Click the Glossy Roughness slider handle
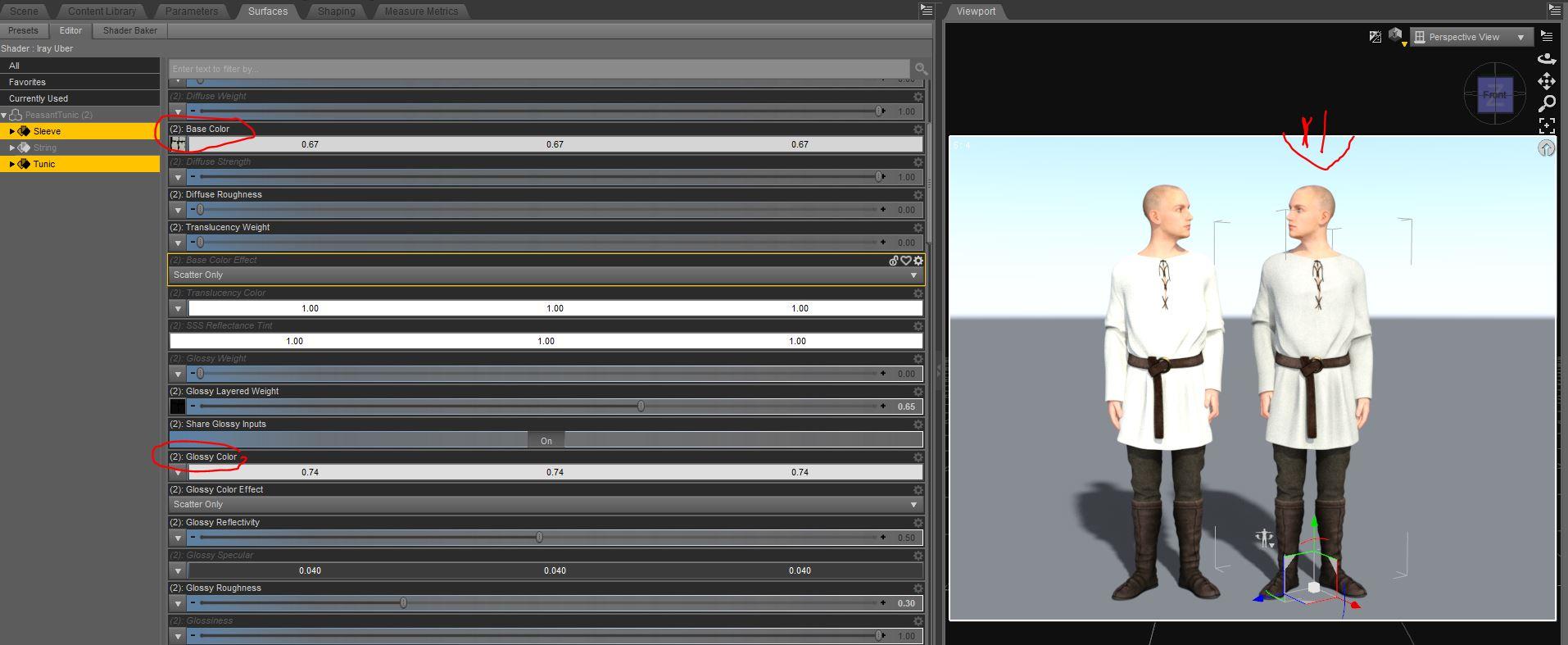The image size is (1568, 645). (x=403, y=603)
